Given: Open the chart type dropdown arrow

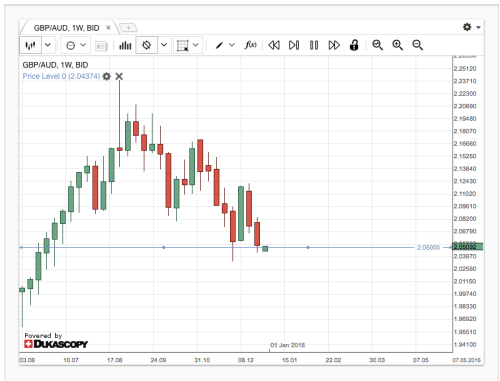Looking at the screenshot, I should click(48, 45).
